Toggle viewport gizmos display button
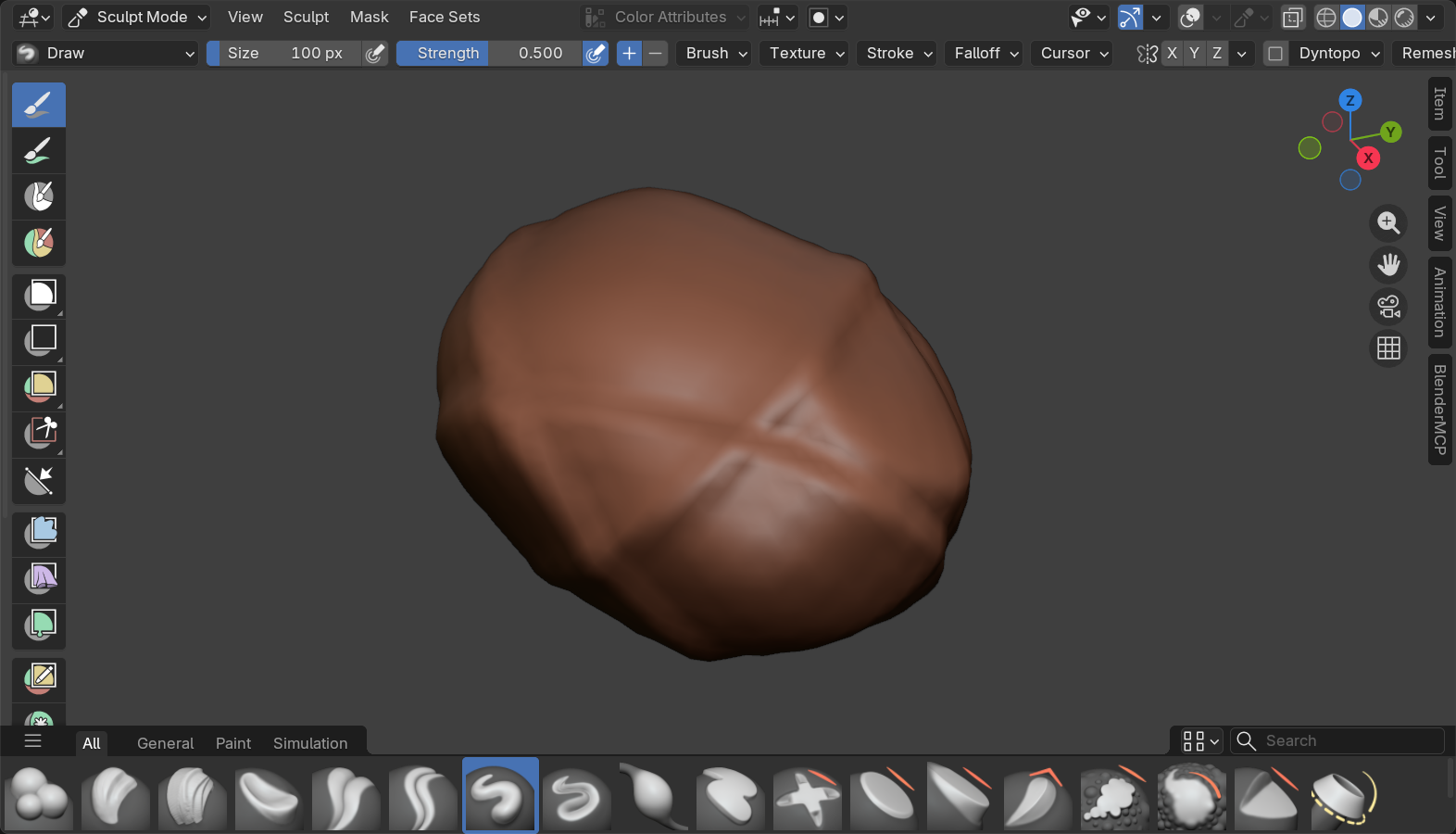This screenshot has height=834, width=1456. 1130,18
